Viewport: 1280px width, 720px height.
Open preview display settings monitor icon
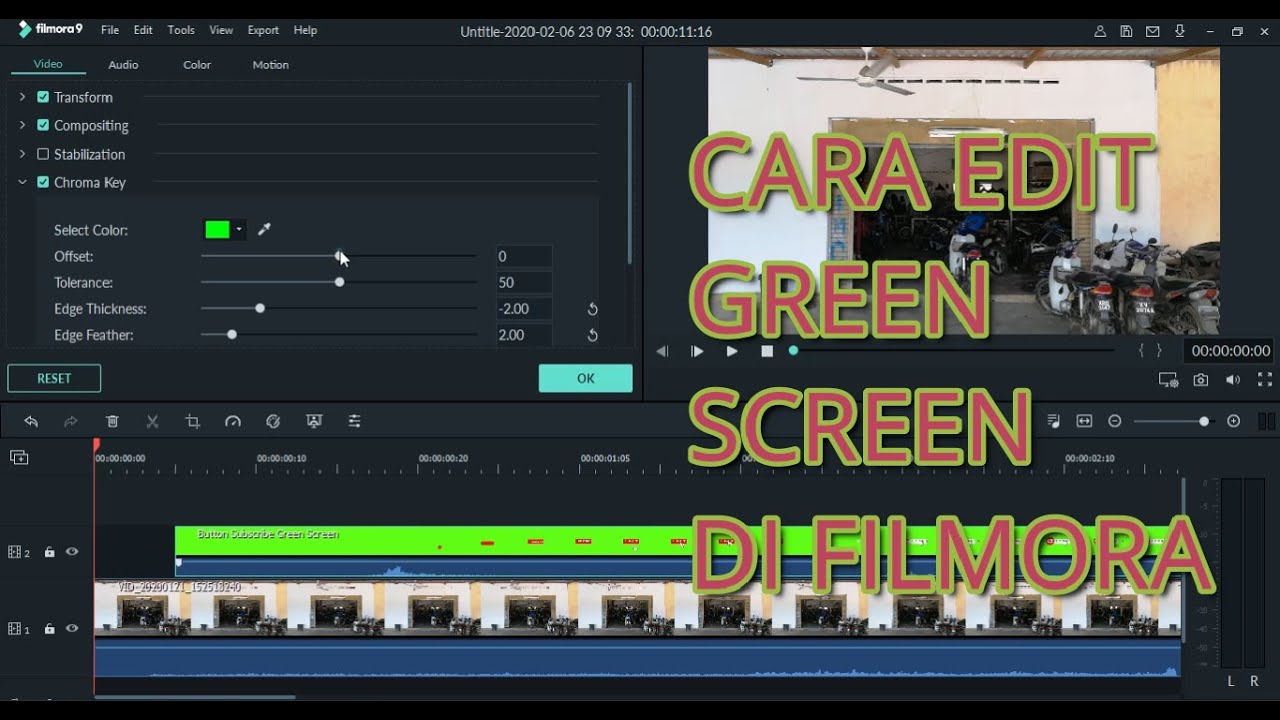coord(1168,380)
